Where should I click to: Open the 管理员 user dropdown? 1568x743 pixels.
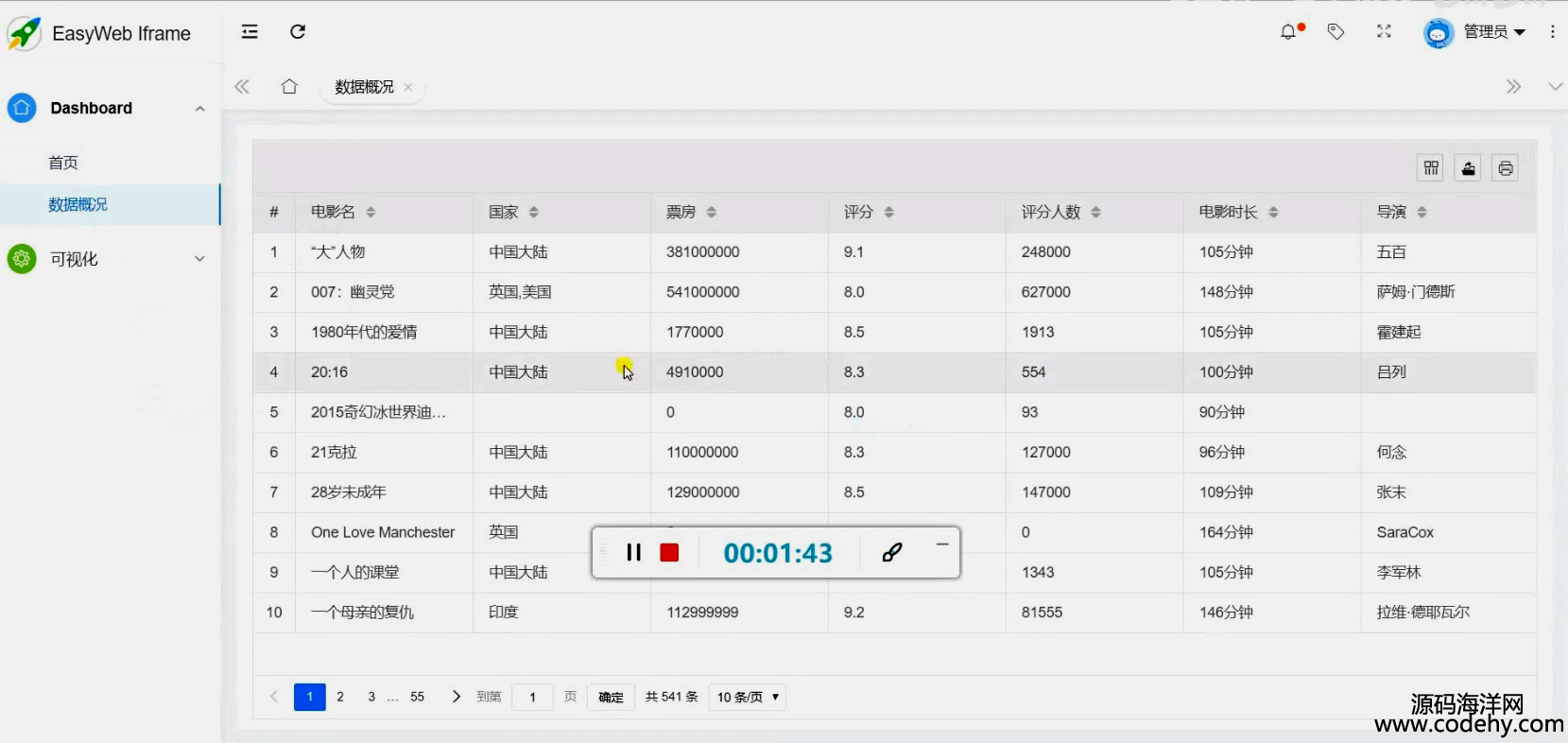point(1492,32)
